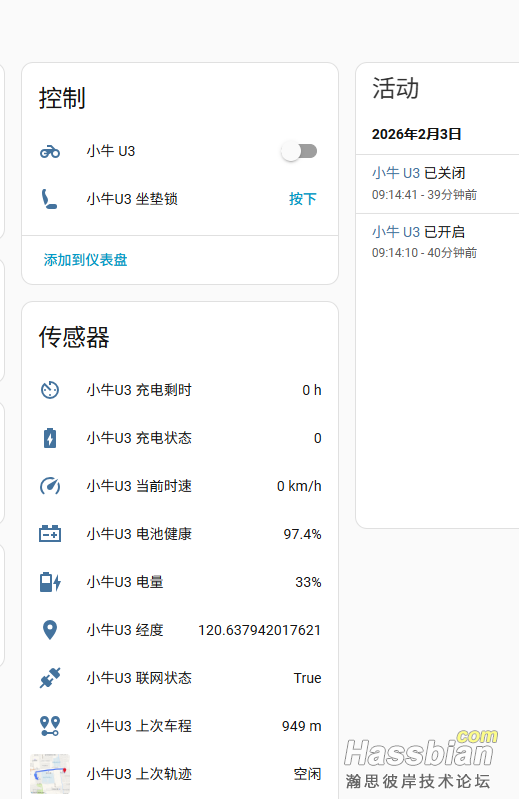
Task: Click the 小牛 U3 link in 已关闭 activity
Action: (396, 173)
